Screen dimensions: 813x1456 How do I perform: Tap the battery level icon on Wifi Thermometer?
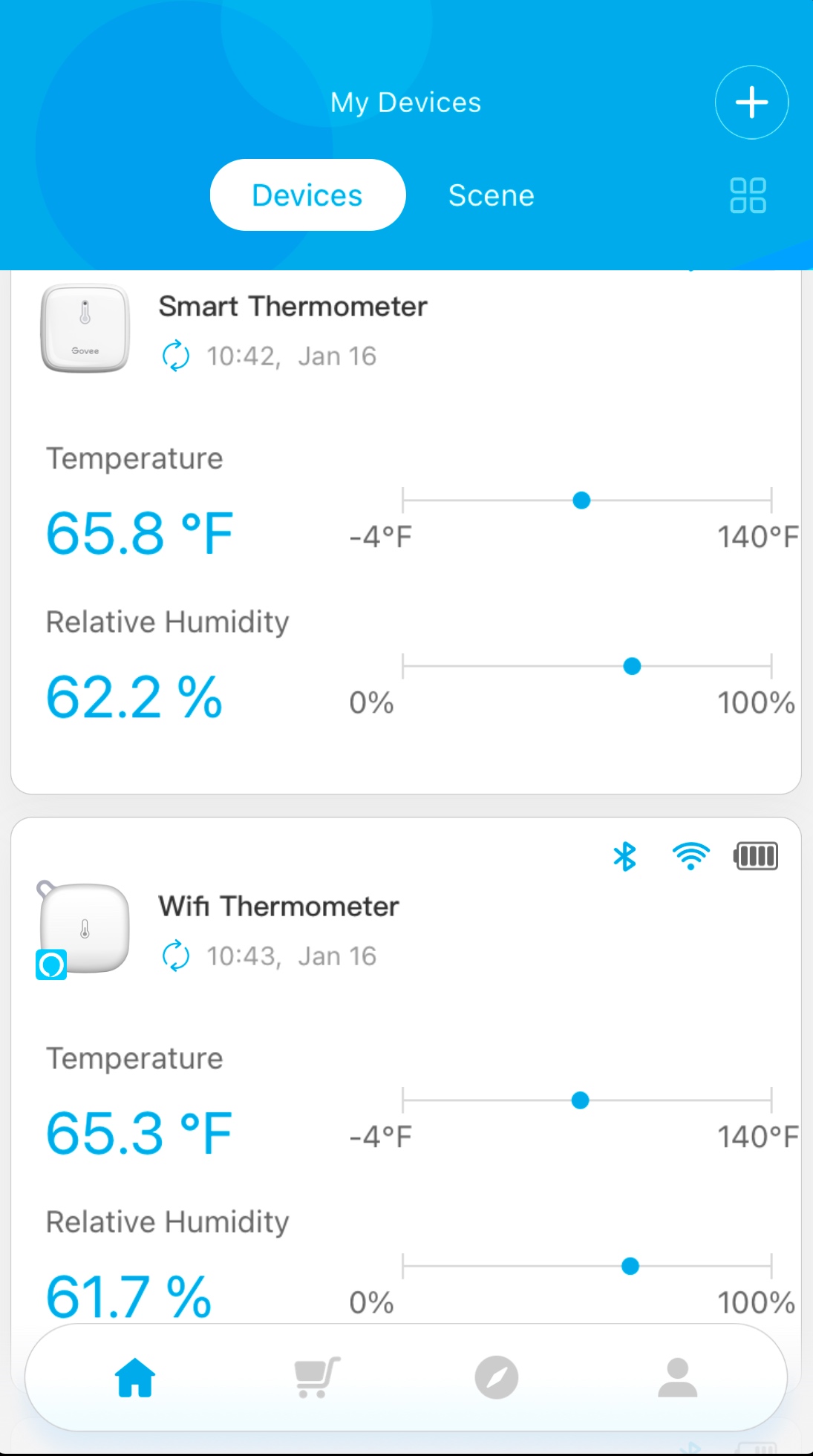(x=756, y=856)
